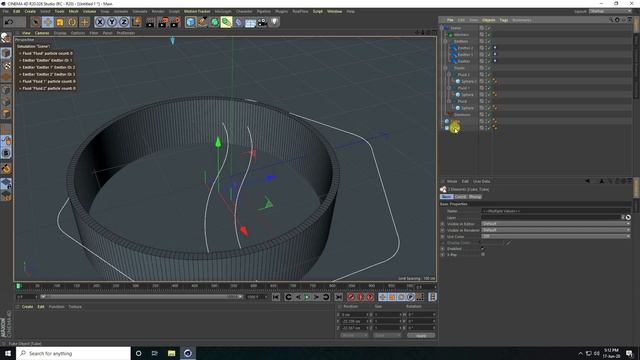This screenshot has height=360, width=640.
Task: Toggle the X-Ray checkbox
Action: click(x=483, y=254)
